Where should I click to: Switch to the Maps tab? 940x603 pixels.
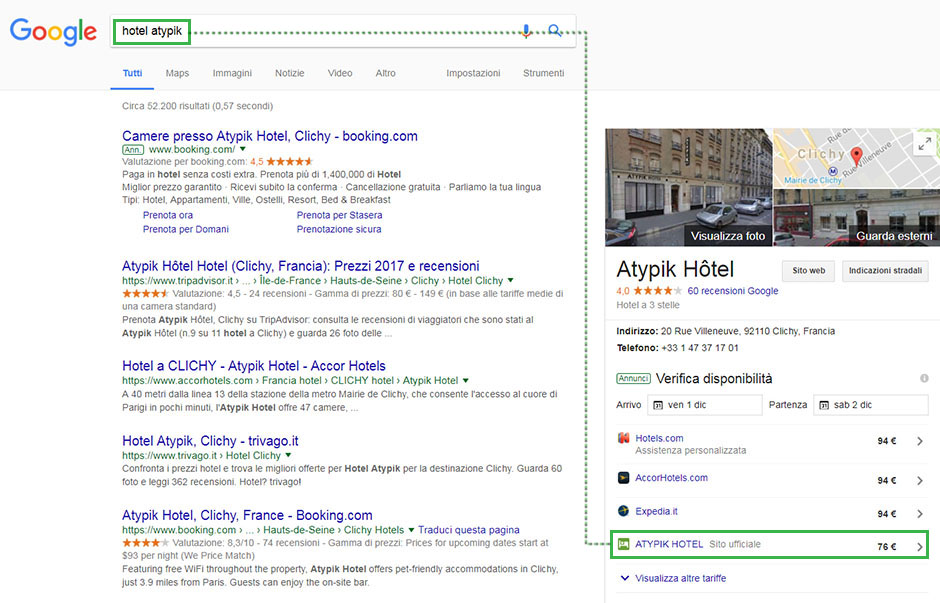tap(177, 73)
